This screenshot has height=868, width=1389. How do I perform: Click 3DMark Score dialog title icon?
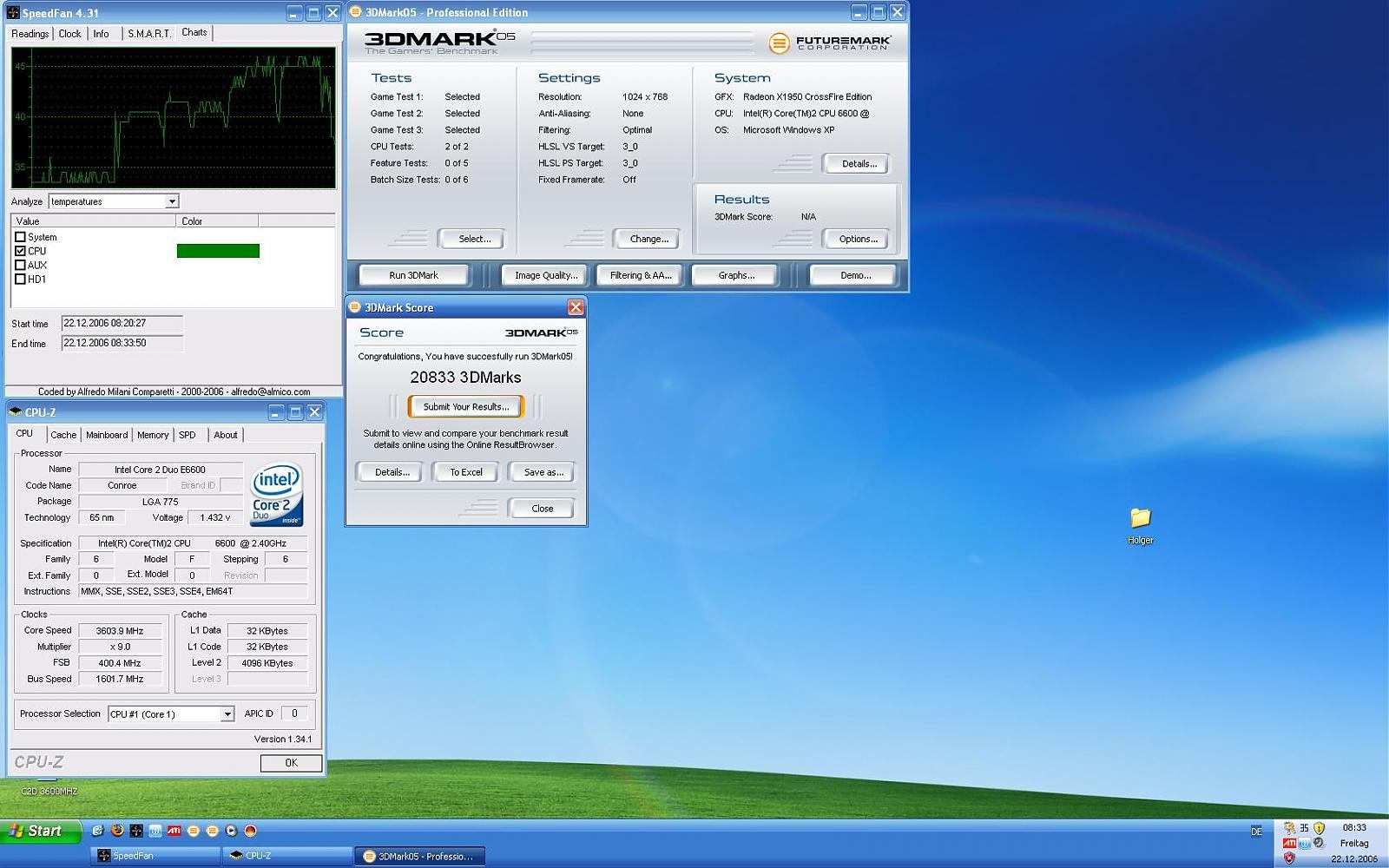354,307
